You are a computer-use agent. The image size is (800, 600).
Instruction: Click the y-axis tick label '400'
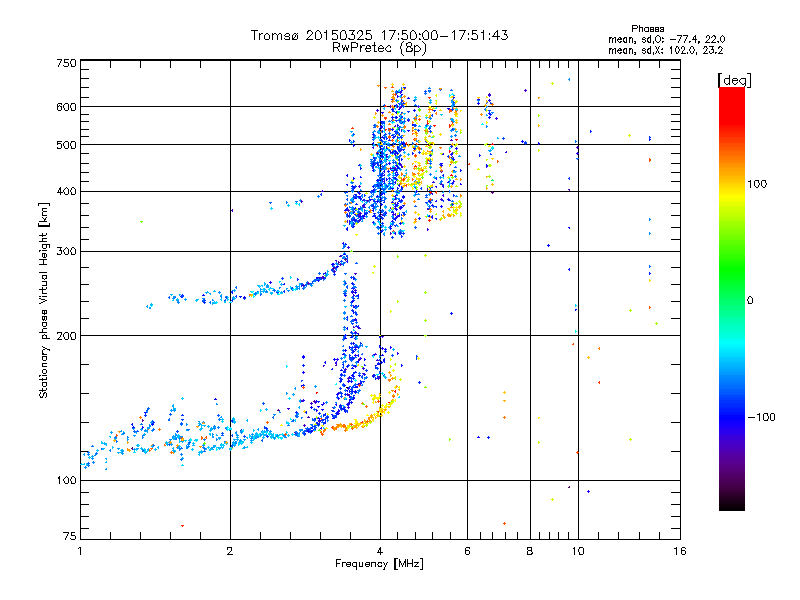pos(66,192)
